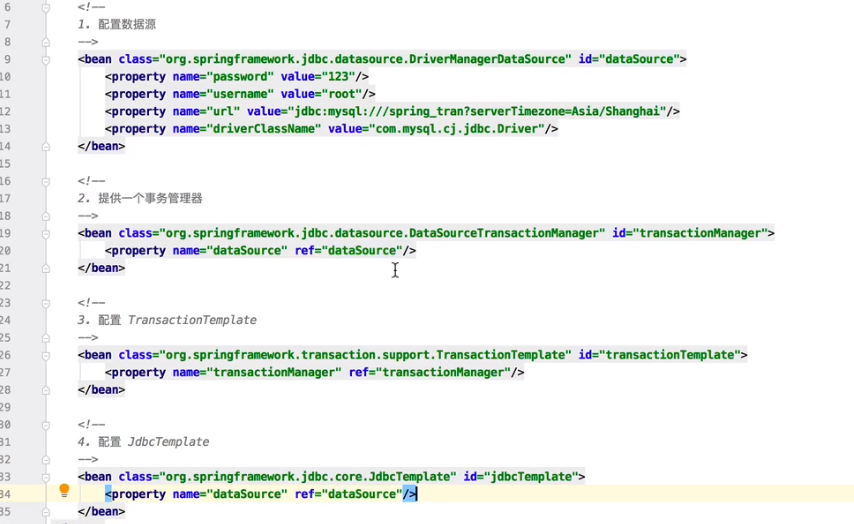The width and height of the screenshot is (854, 524).
Task: Click 'property' tag name on line 13
Action: tap(138, 129)
